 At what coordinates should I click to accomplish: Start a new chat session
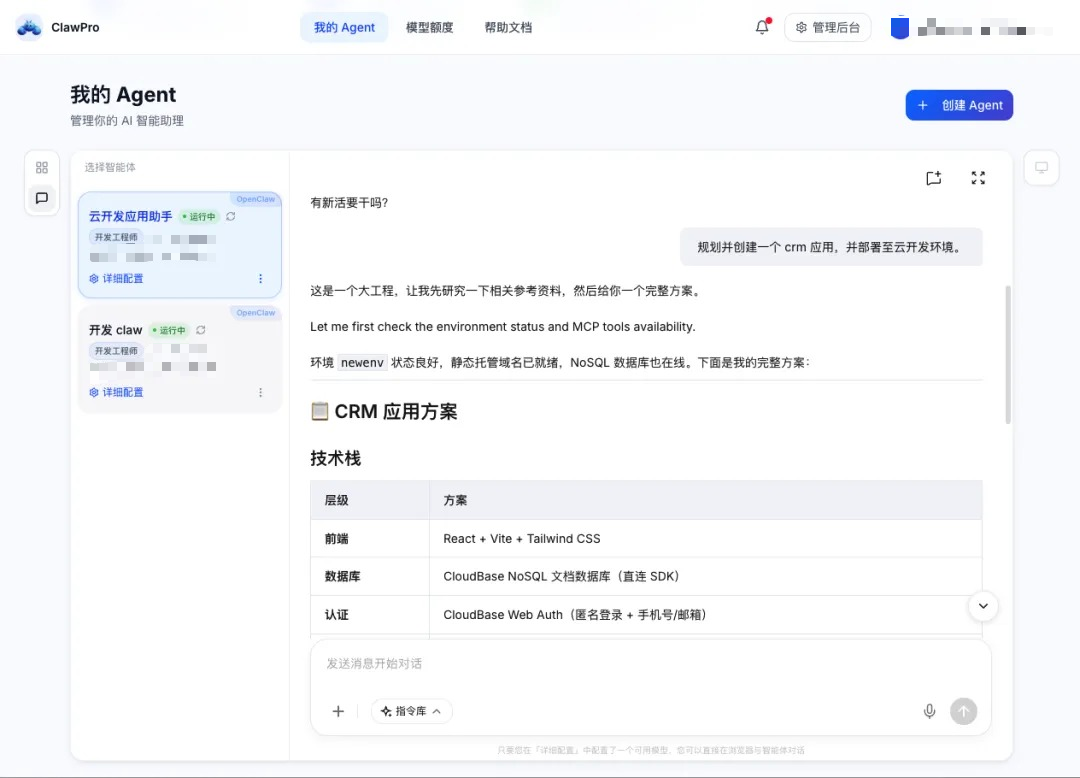(x=933, y=178)
